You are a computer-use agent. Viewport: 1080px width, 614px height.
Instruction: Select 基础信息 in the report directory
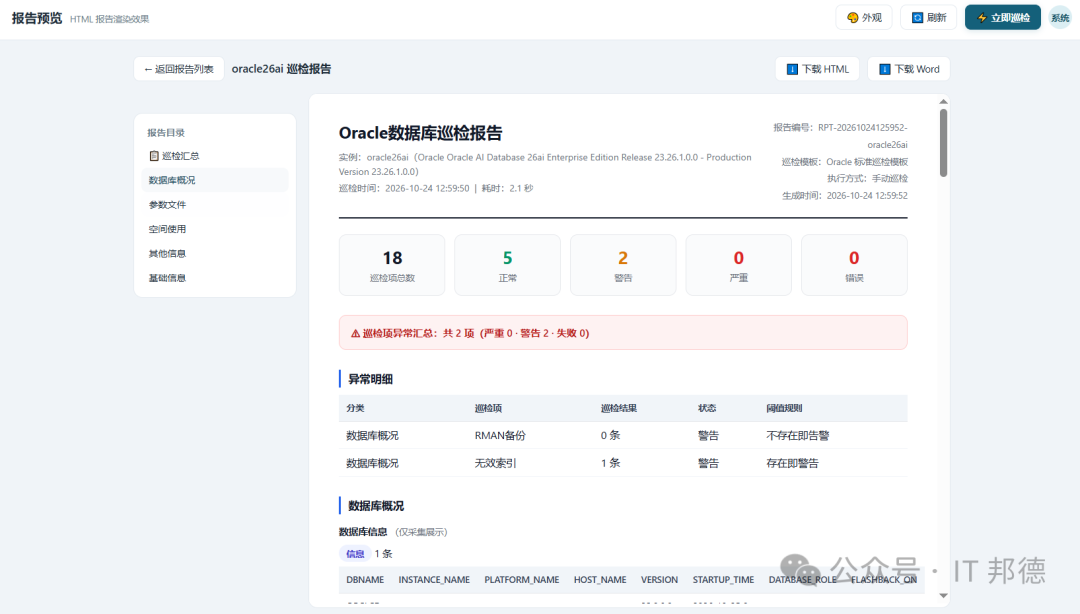215,278
